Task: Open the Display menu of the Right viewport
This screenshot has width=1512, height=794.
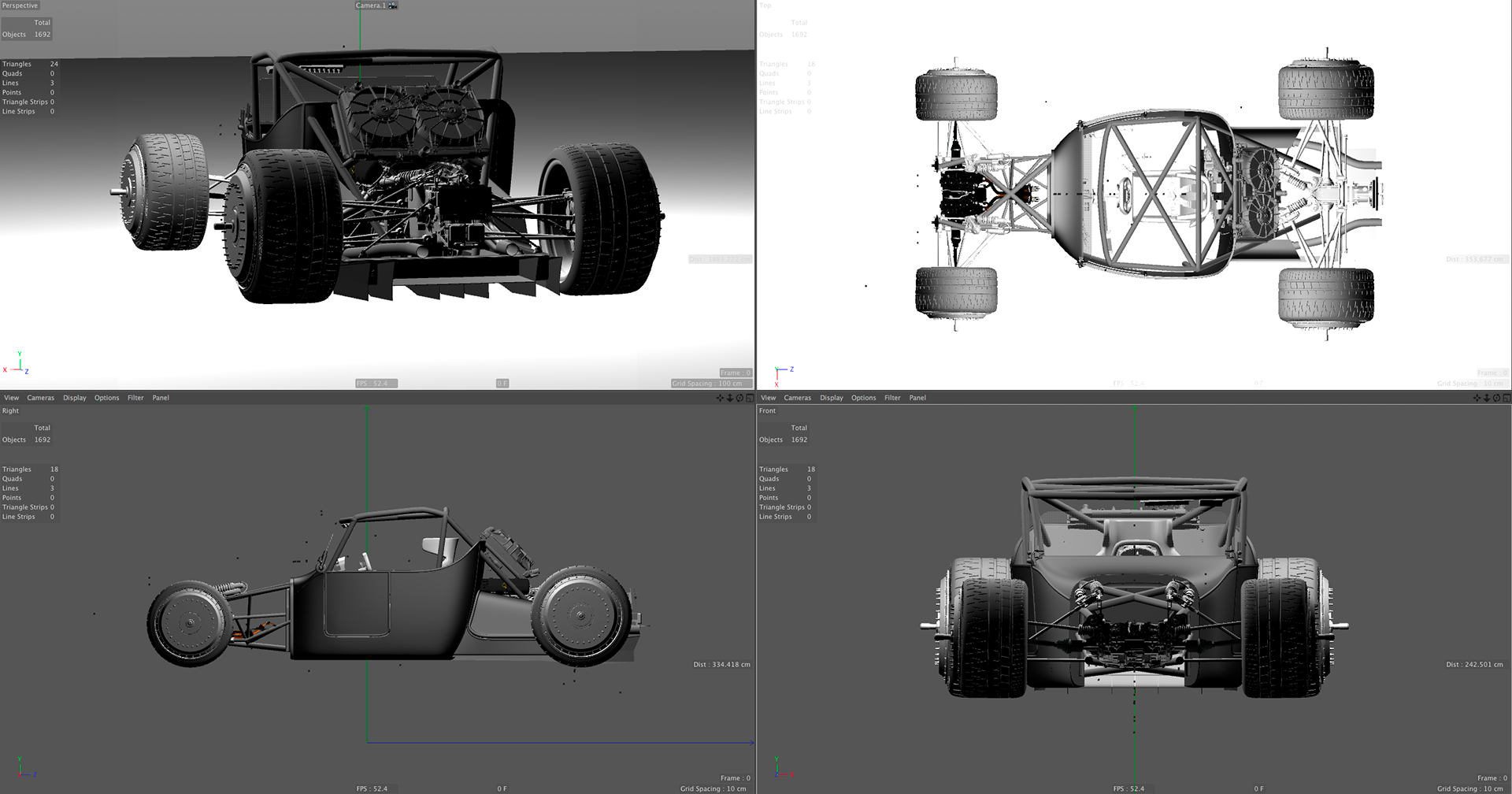Action: pyautogui.click(x=75, y=398)
